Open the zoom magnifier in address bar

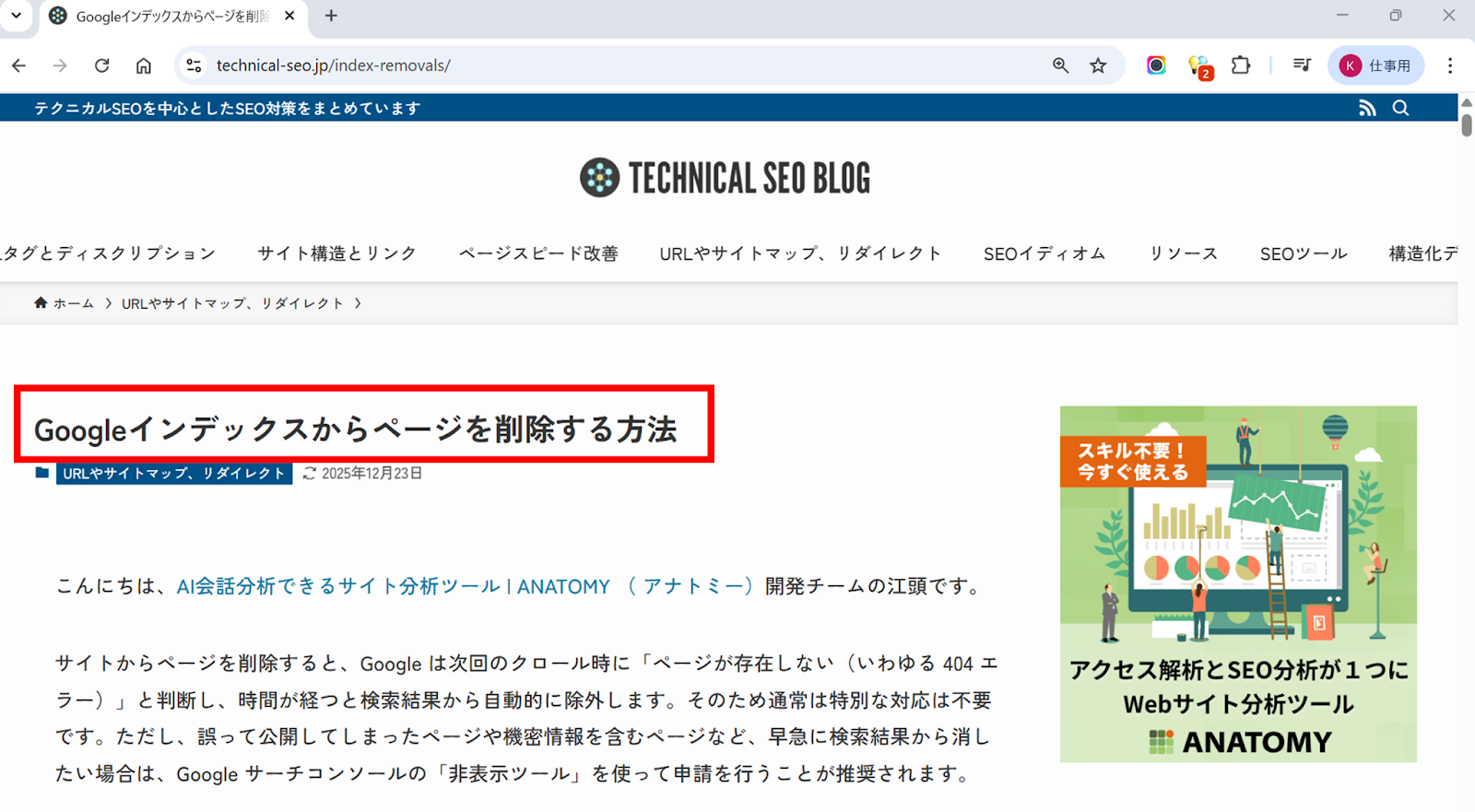[x=1060, y=65]
